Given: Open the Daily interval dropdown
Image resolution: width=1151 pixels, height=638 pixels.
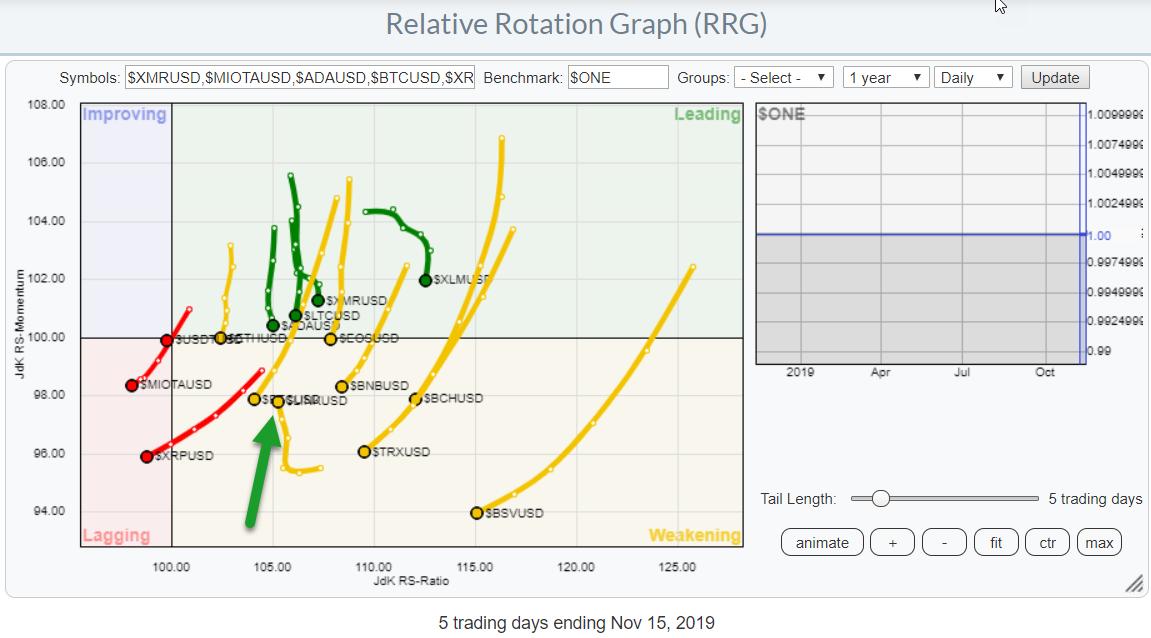Looking at the screenshot, I should (x=973, y=78).
